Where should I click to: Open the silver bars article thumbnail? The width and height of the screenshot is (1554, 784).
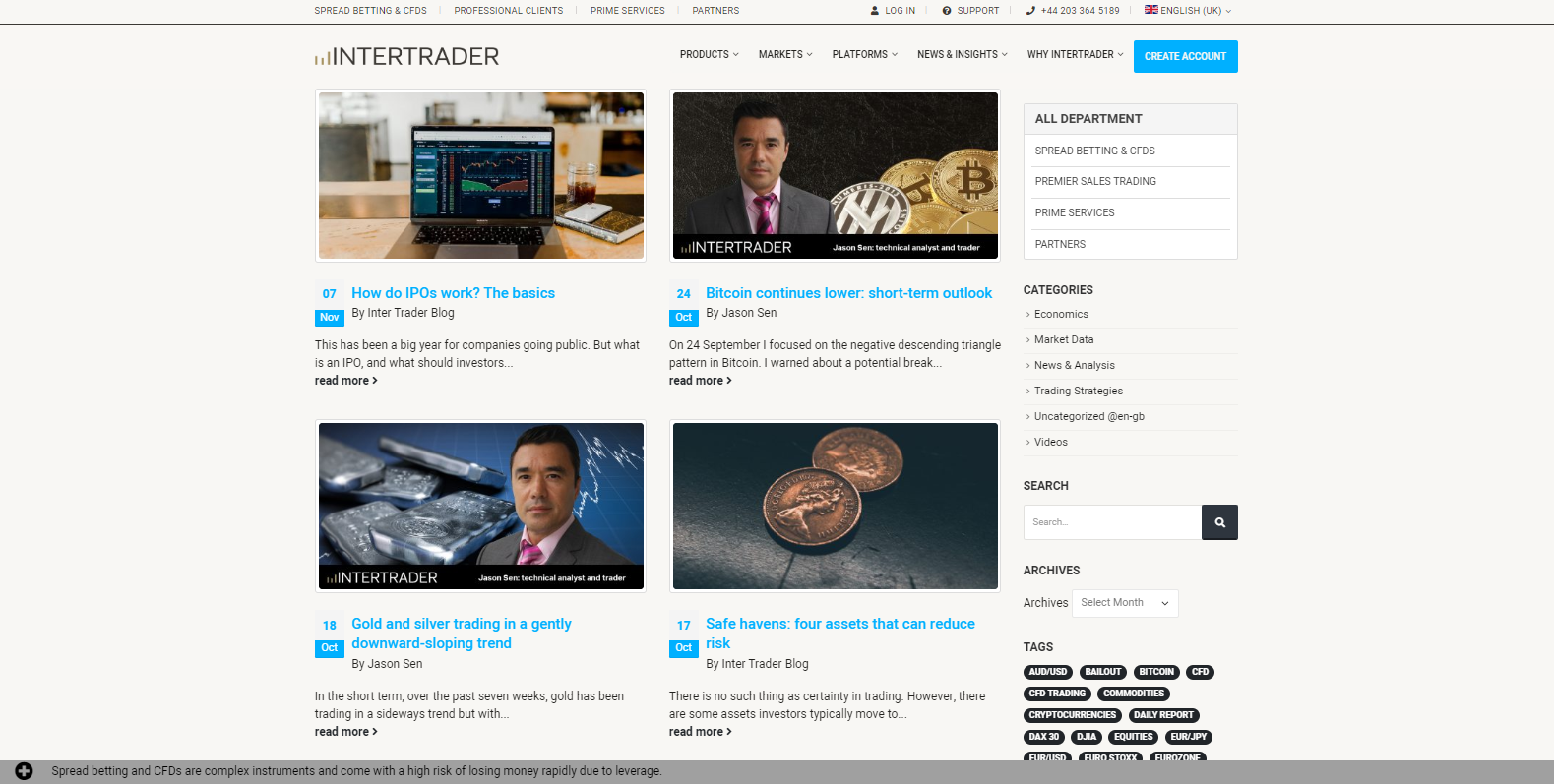pyautogui.click(x=481, y=507)
